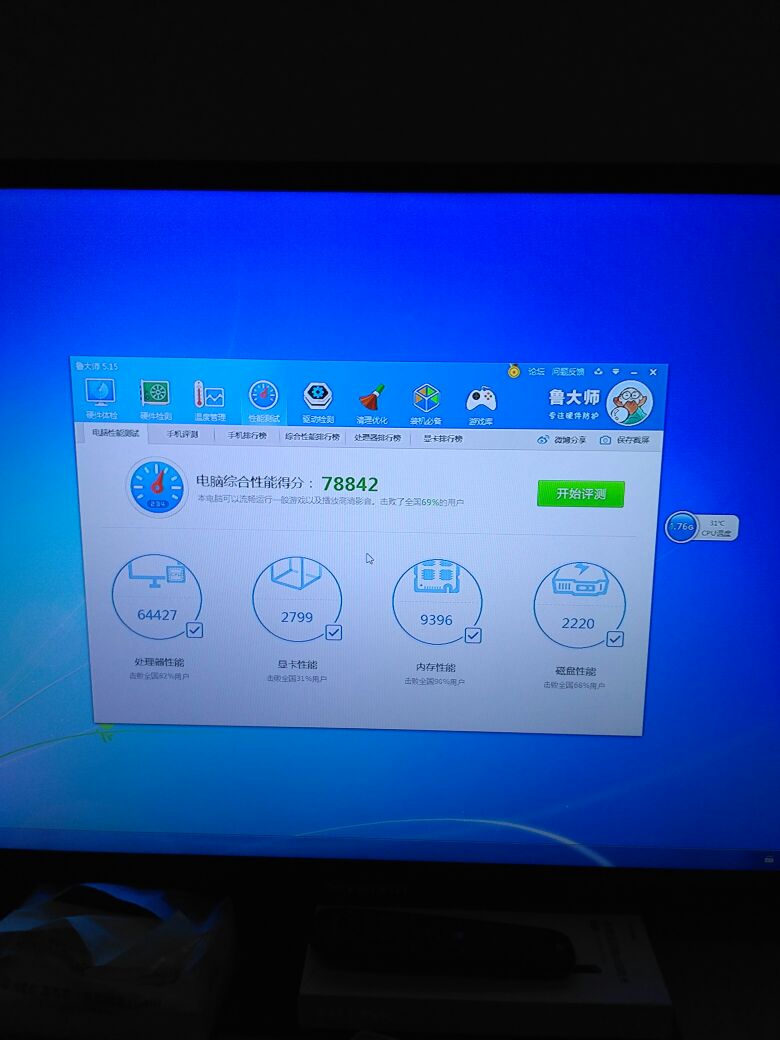Click the graphics cube icon in the 2799 circle
Image resolution: width=780 pixels, height=1040 pixels.
coord(296,574)
